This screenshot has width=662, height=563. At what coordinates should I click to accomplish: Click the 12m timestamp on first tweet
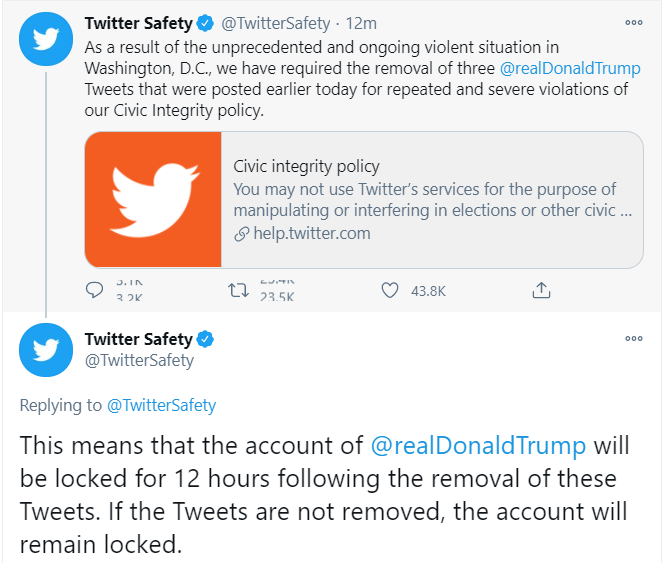(x=356, y=23)
